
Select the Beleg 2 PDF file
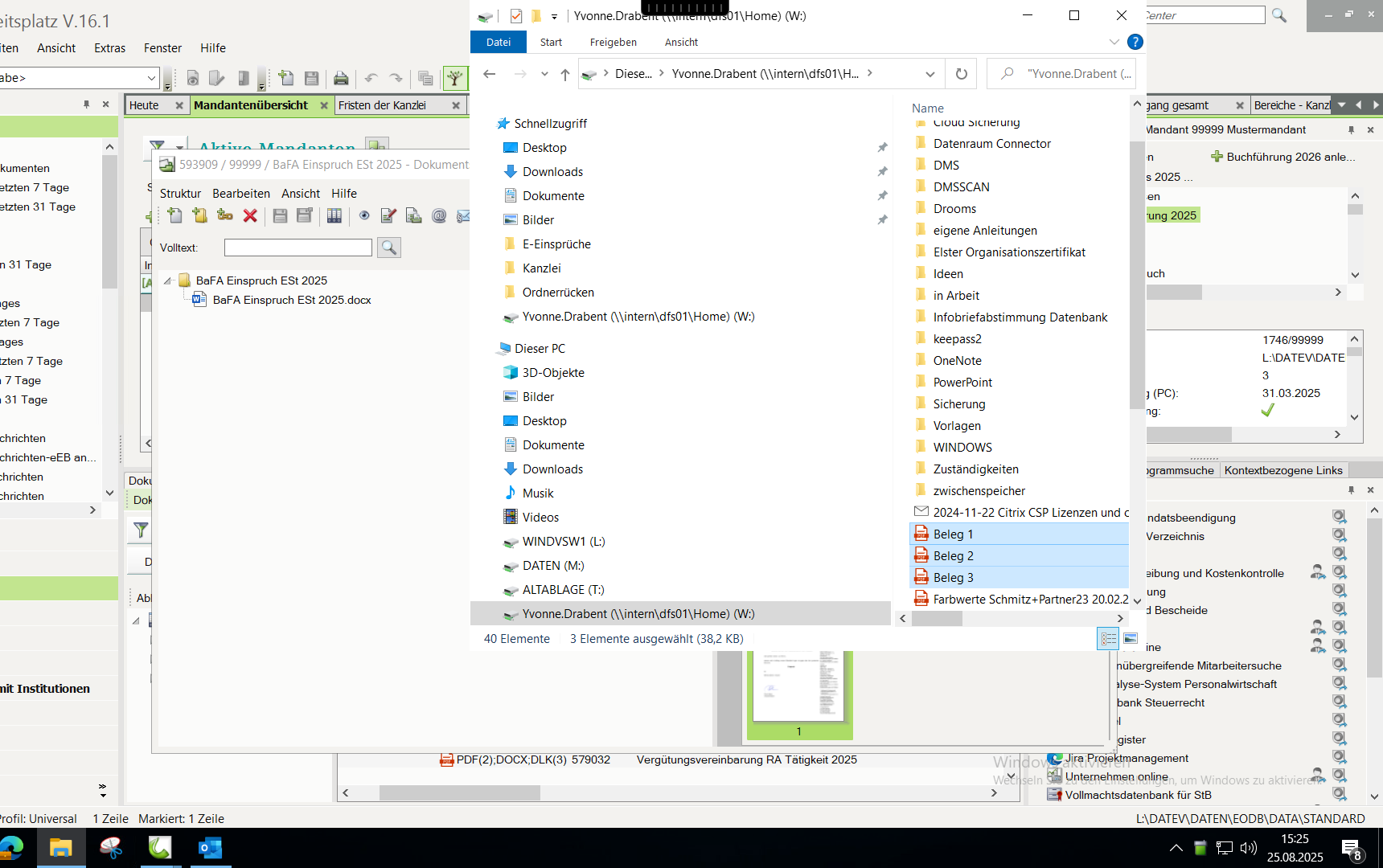point(953,556)
